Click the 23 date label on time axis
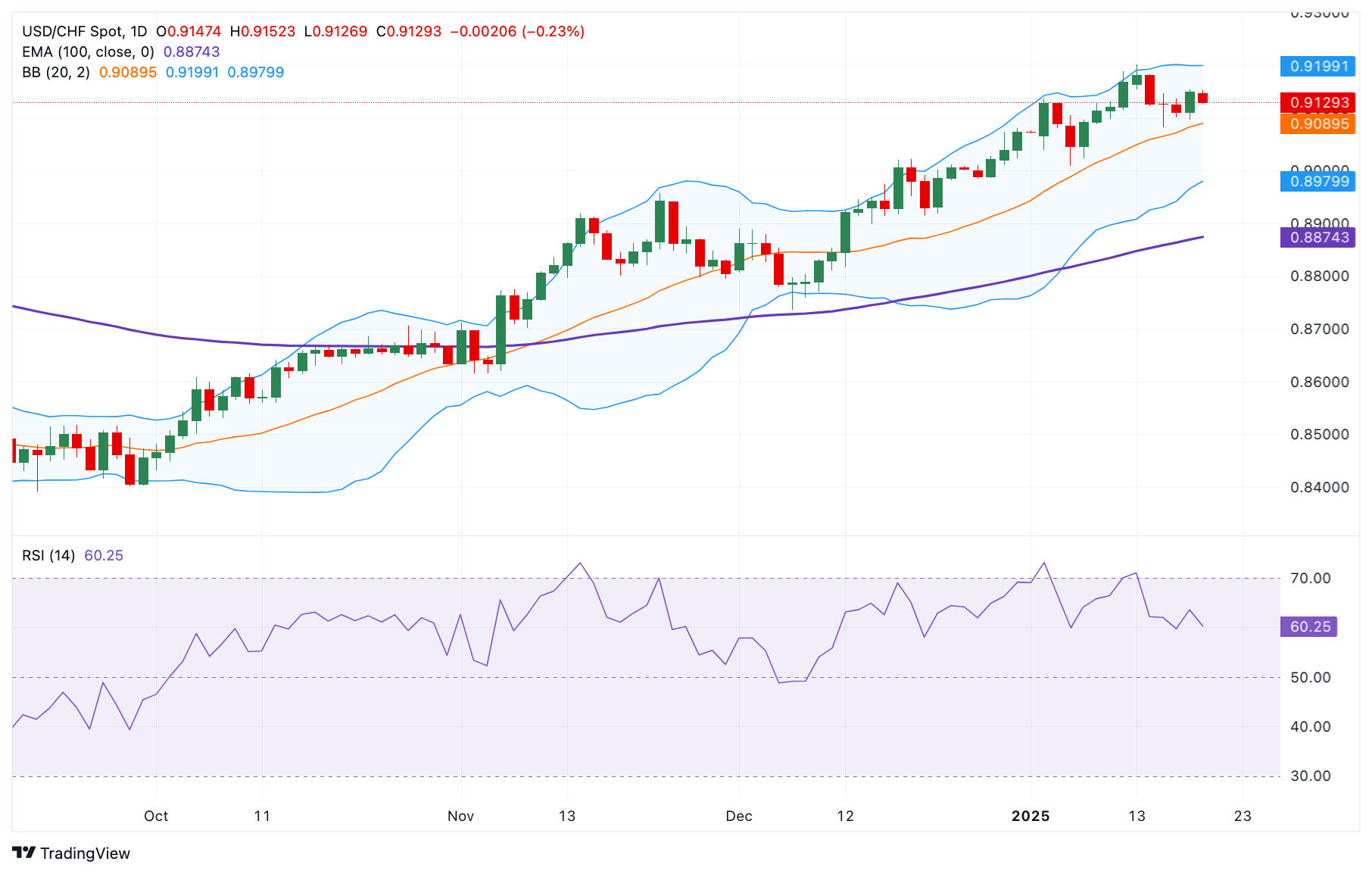 [x=1243, y=816]
